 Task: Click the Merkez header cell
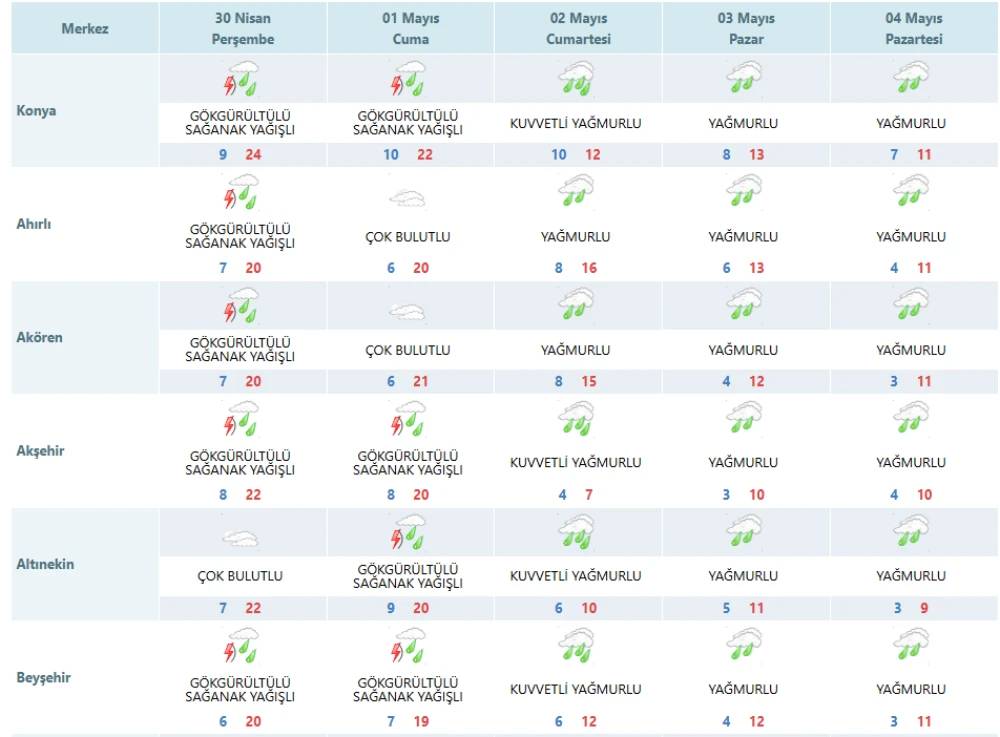tap(85, 29)
